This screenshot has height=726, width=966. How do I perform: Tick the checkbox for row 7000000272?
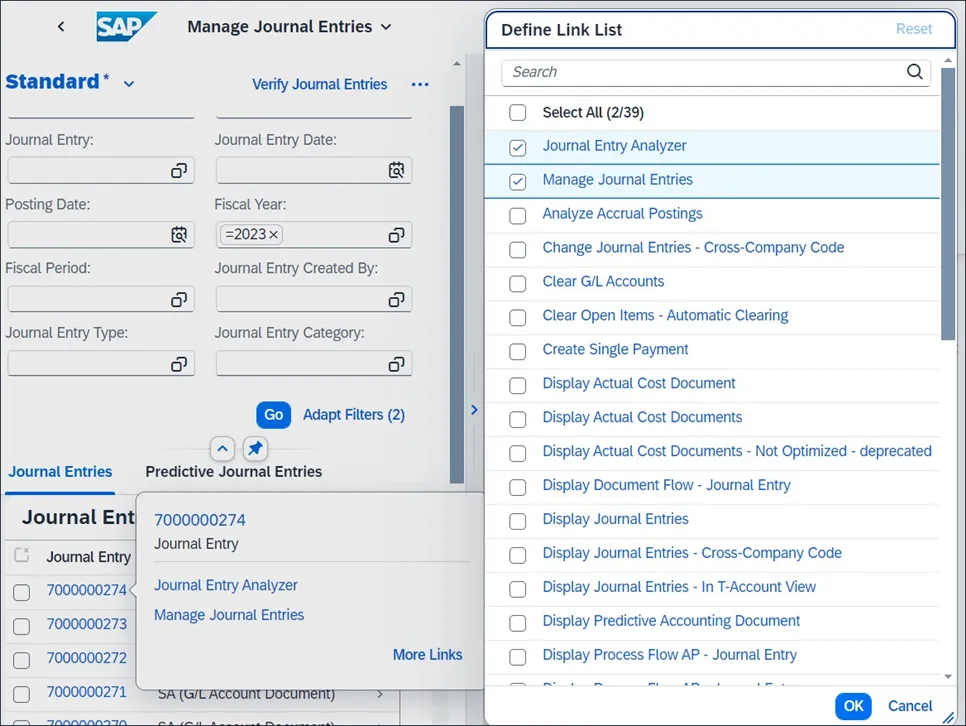click(22, 660)
